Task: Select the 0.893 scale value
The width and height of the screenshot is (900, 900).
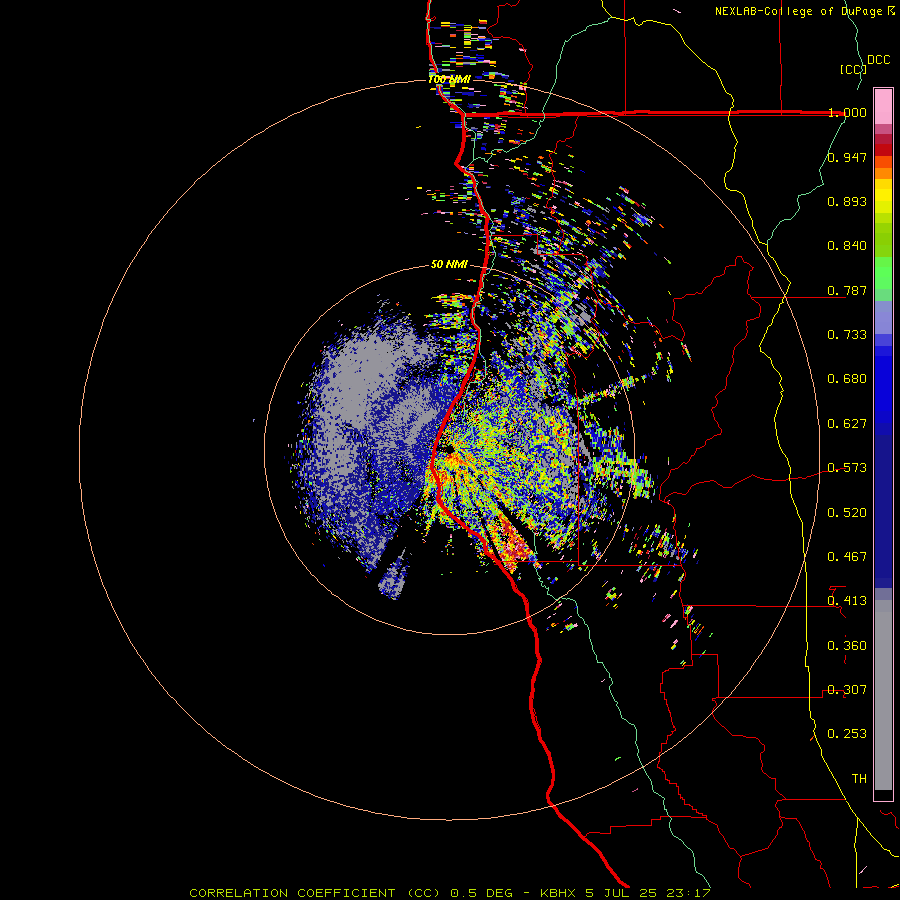Action: click(847, 201)
